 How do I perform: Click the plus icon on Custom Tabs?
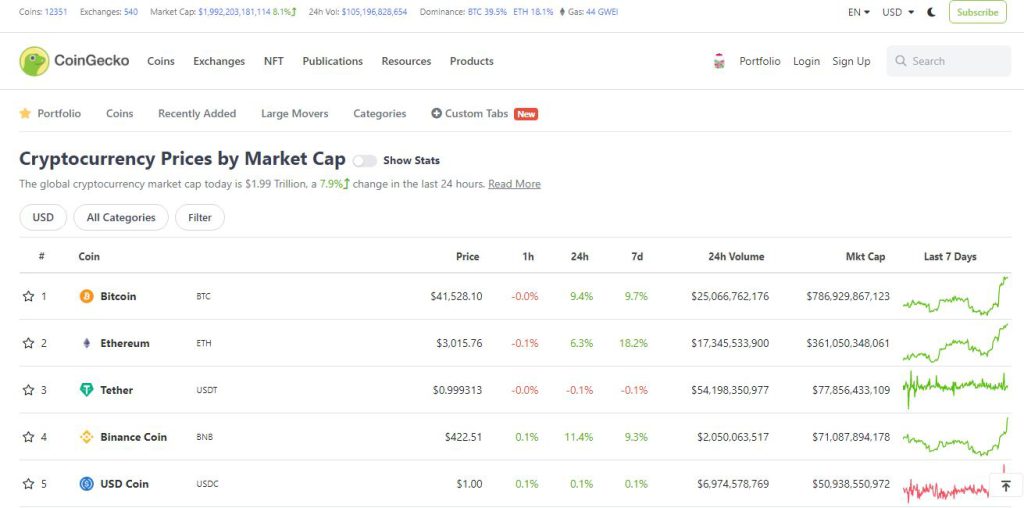coord(436,114)
